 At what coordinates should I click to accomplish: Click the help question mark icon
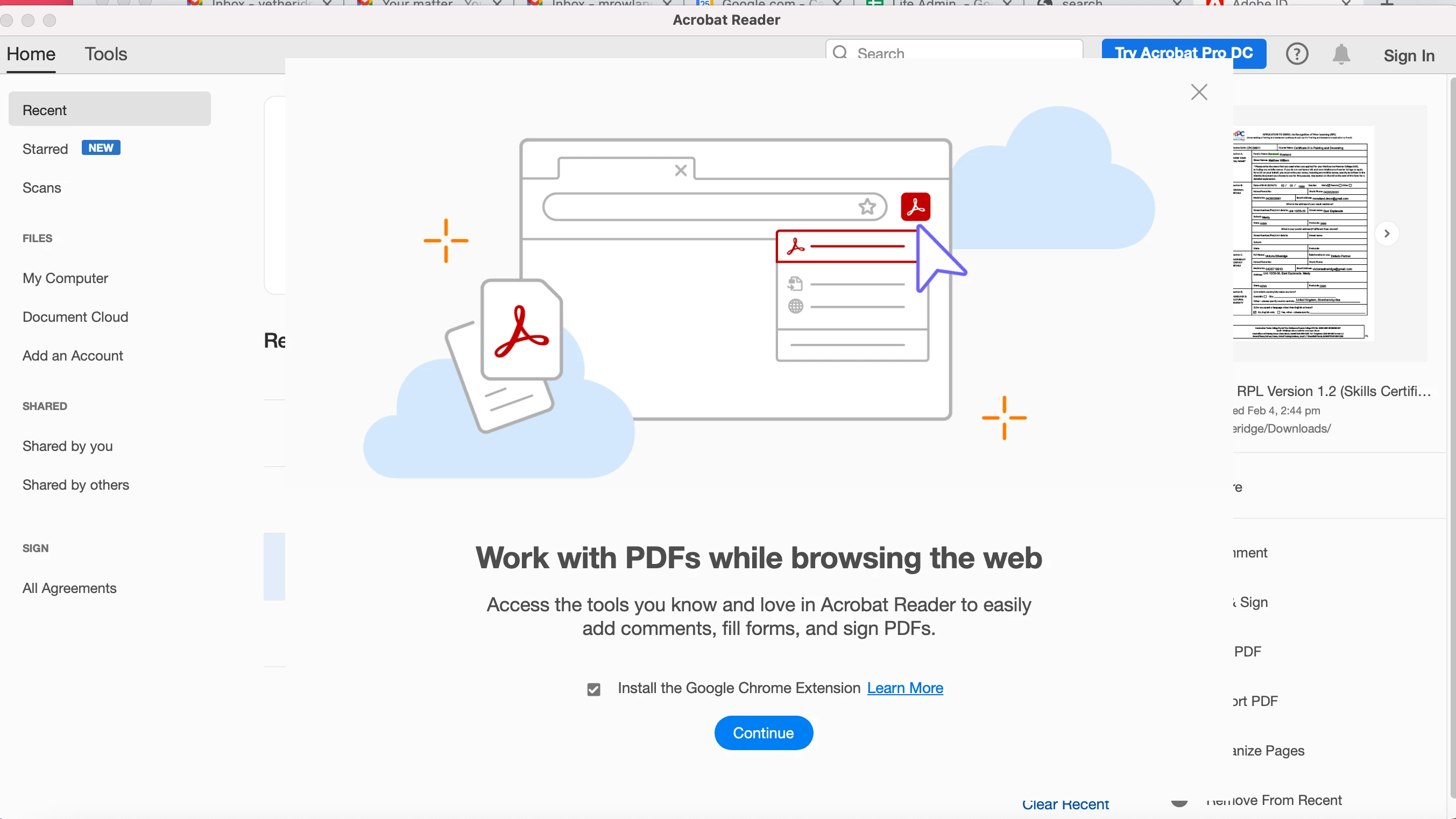(1297, 54)
